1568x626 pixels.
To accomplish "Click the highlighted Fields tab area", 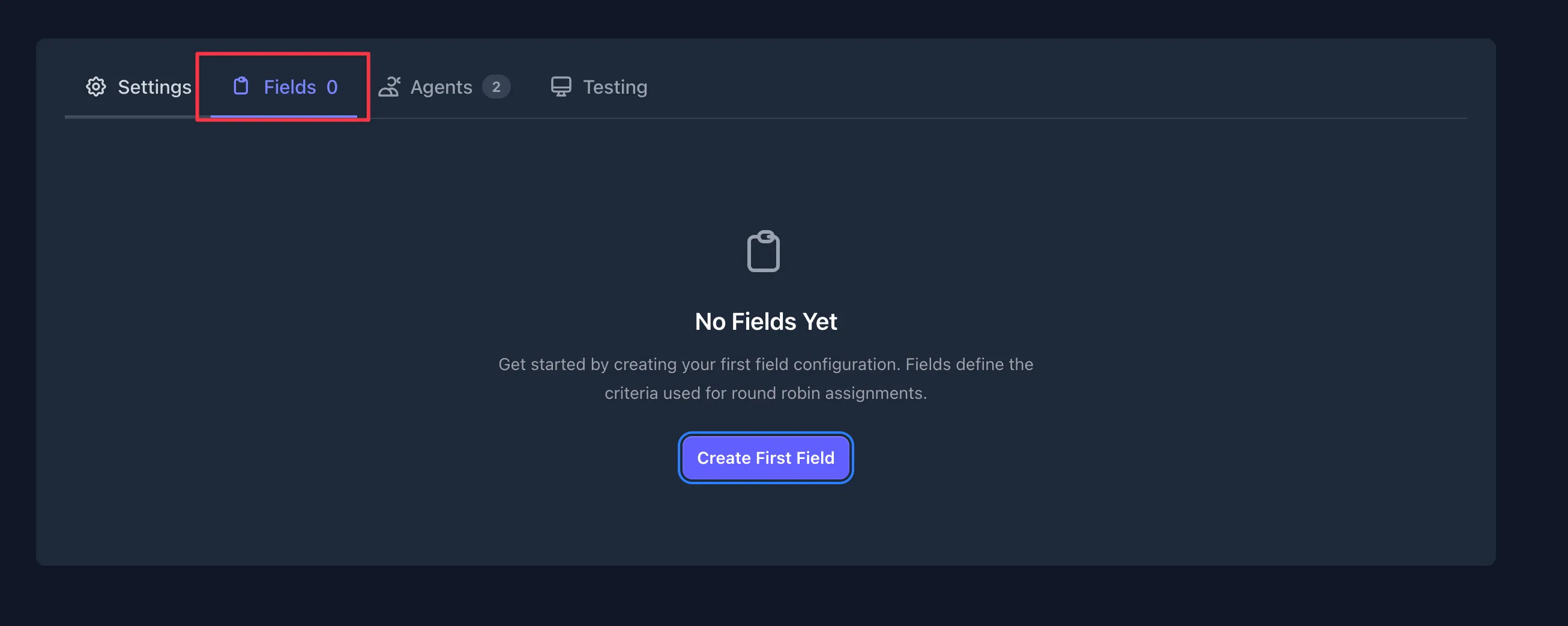I will 282,87.
